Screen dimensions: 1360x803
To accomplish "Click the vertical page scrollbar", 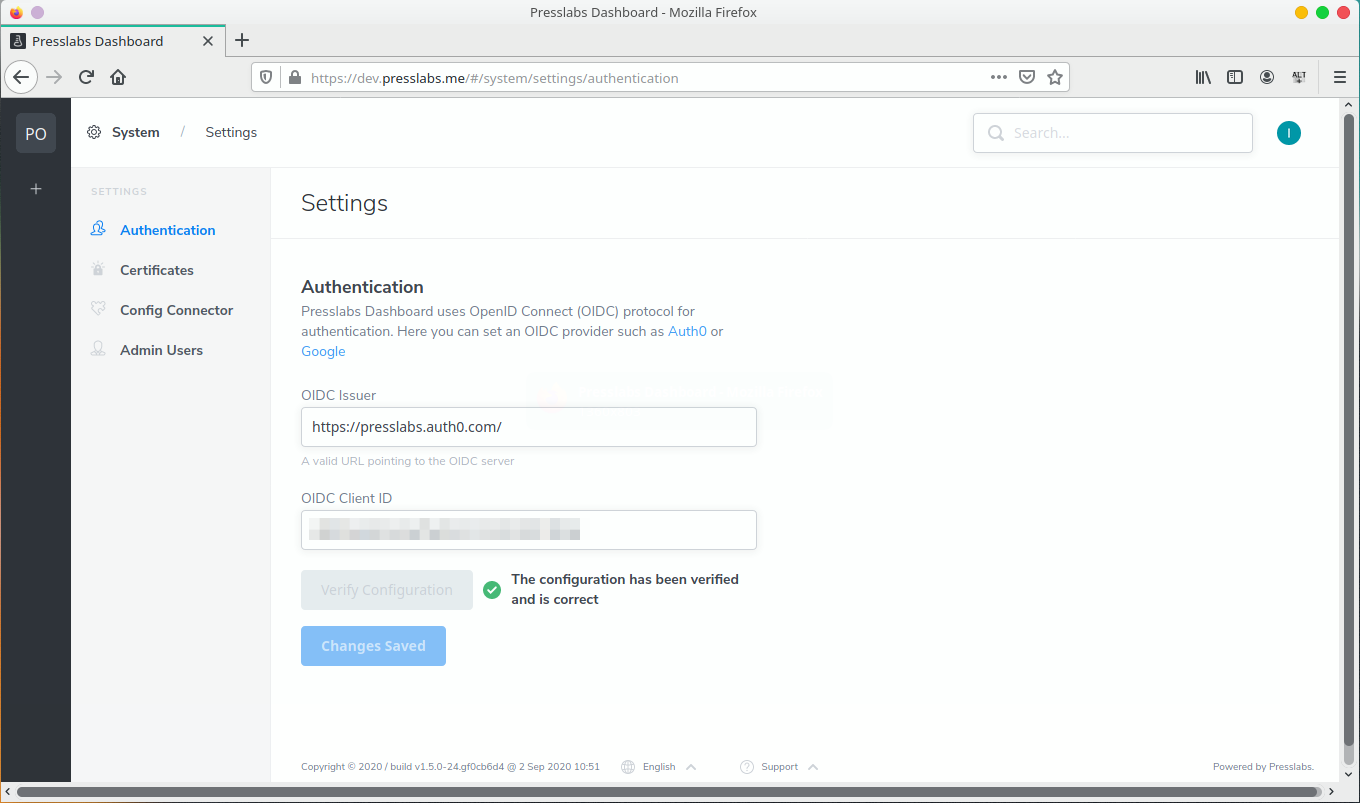I will point(1349,430).
